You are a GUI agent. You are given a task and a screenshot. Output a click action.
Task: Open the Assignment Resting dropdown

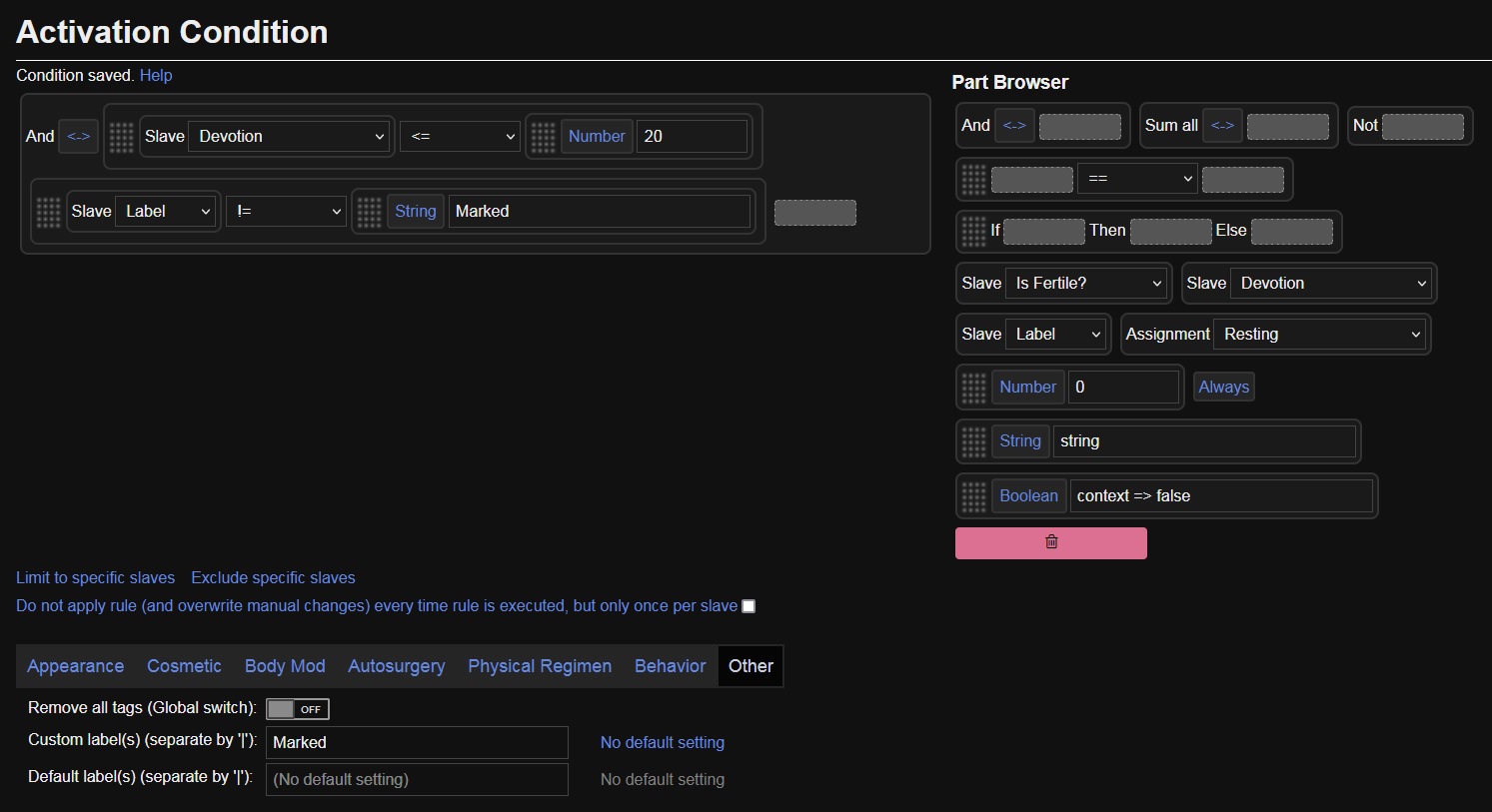coord(1320,335)
